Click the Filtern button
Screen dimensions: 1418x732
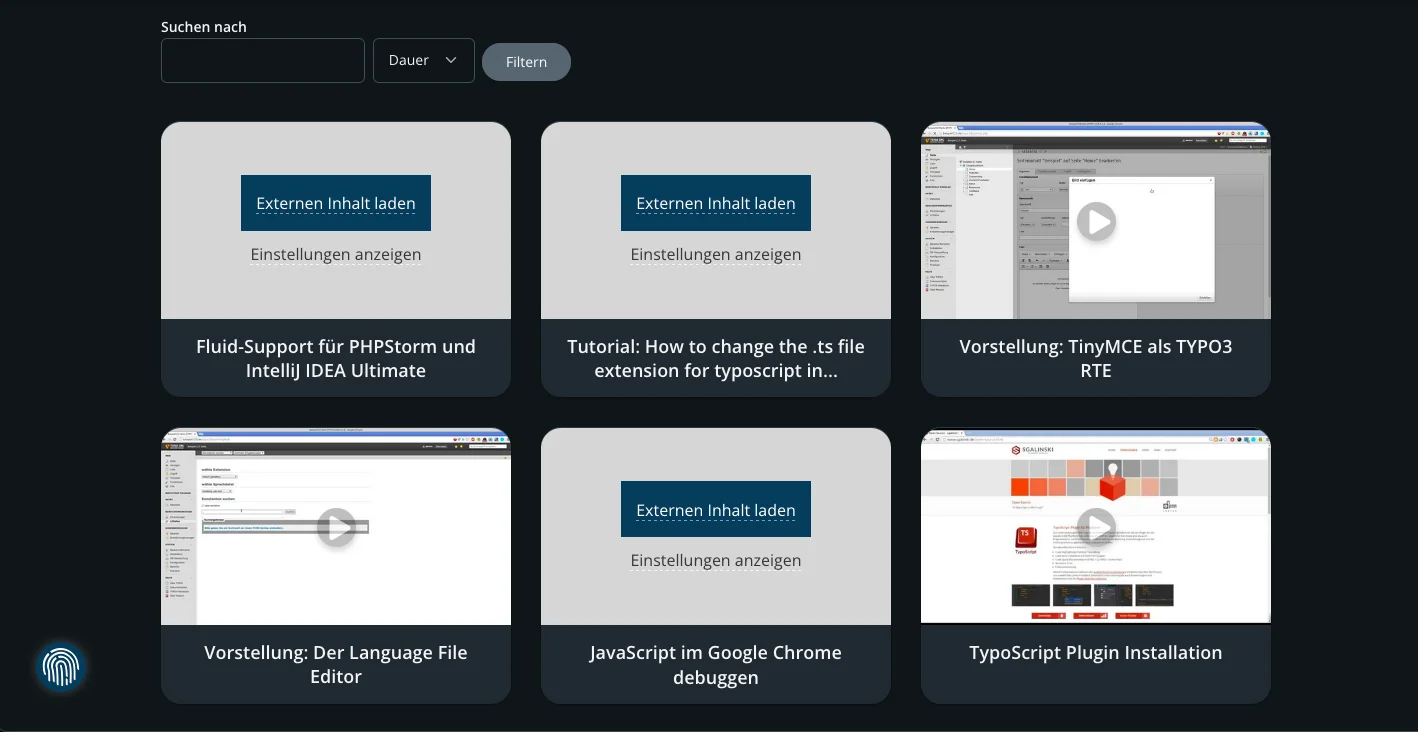pos(526,61)
